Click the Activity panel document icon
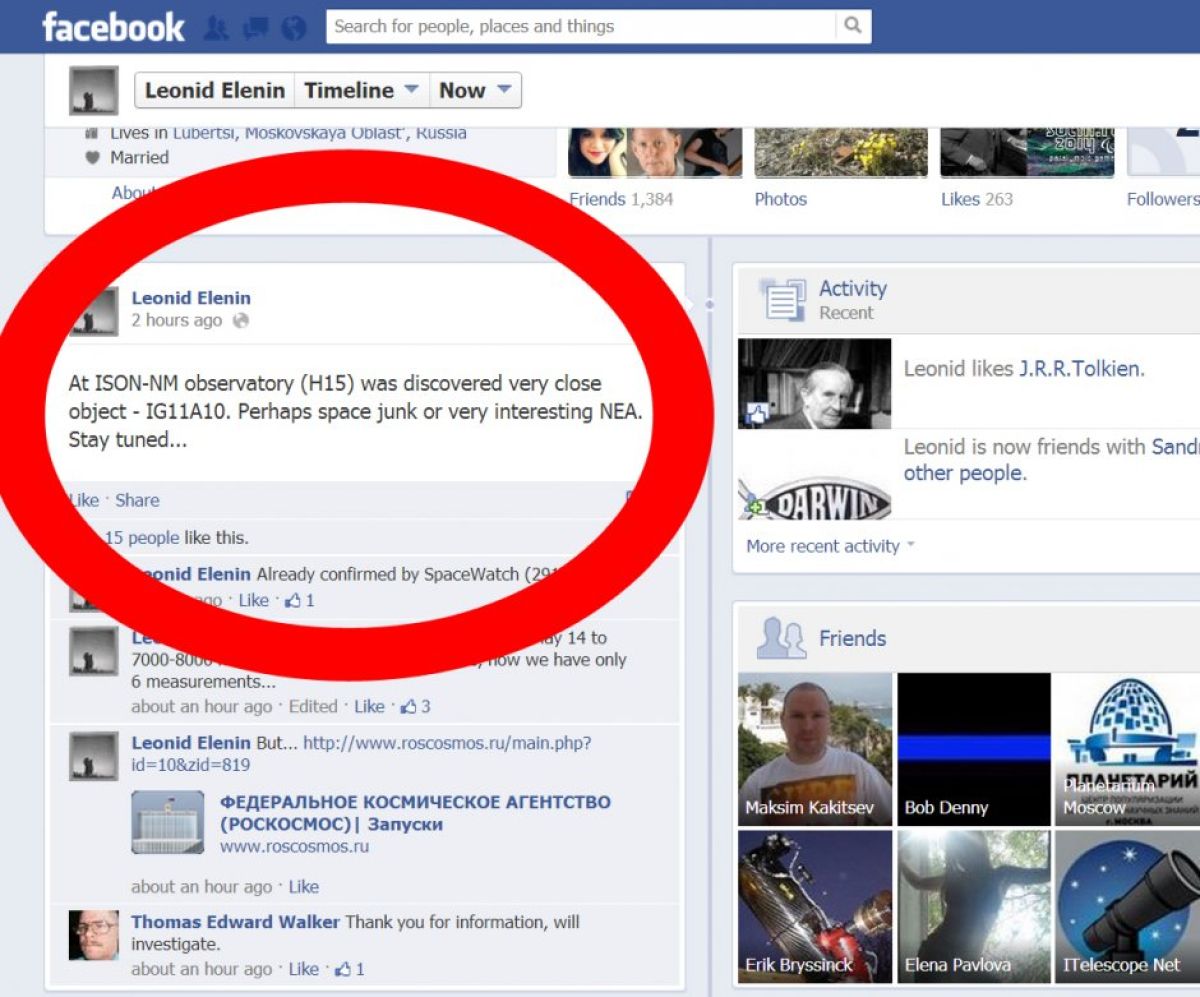Viewport: 1200px width, 997px height. coord(781,300)
